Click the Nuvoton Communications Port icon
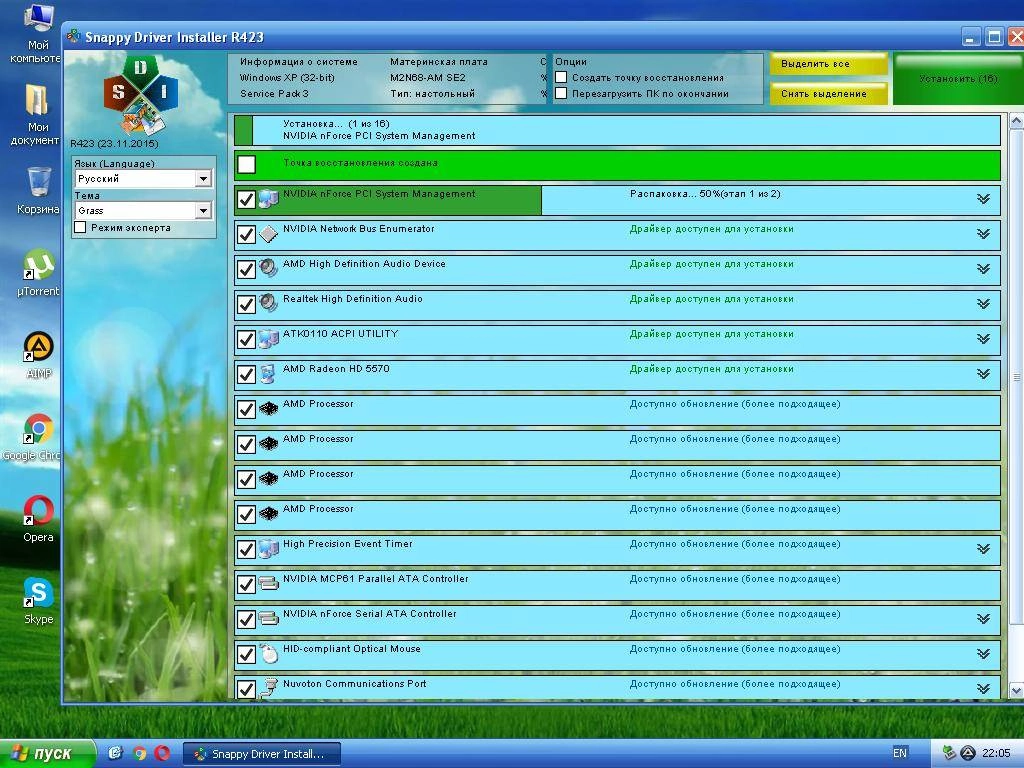The image size is (1024, 768). click(x=268, y=688)
